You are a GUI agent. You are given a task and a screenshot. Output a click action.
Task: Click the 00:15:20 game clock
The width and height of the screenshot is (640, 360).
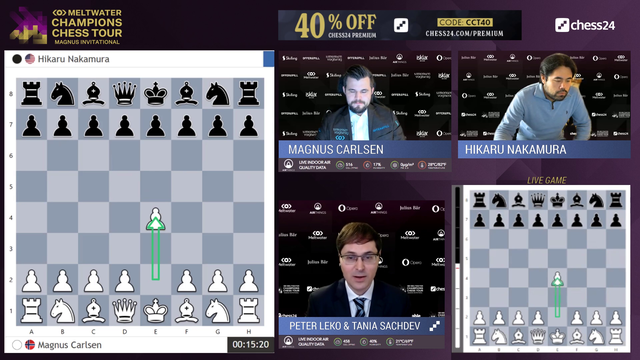[251, 344]
